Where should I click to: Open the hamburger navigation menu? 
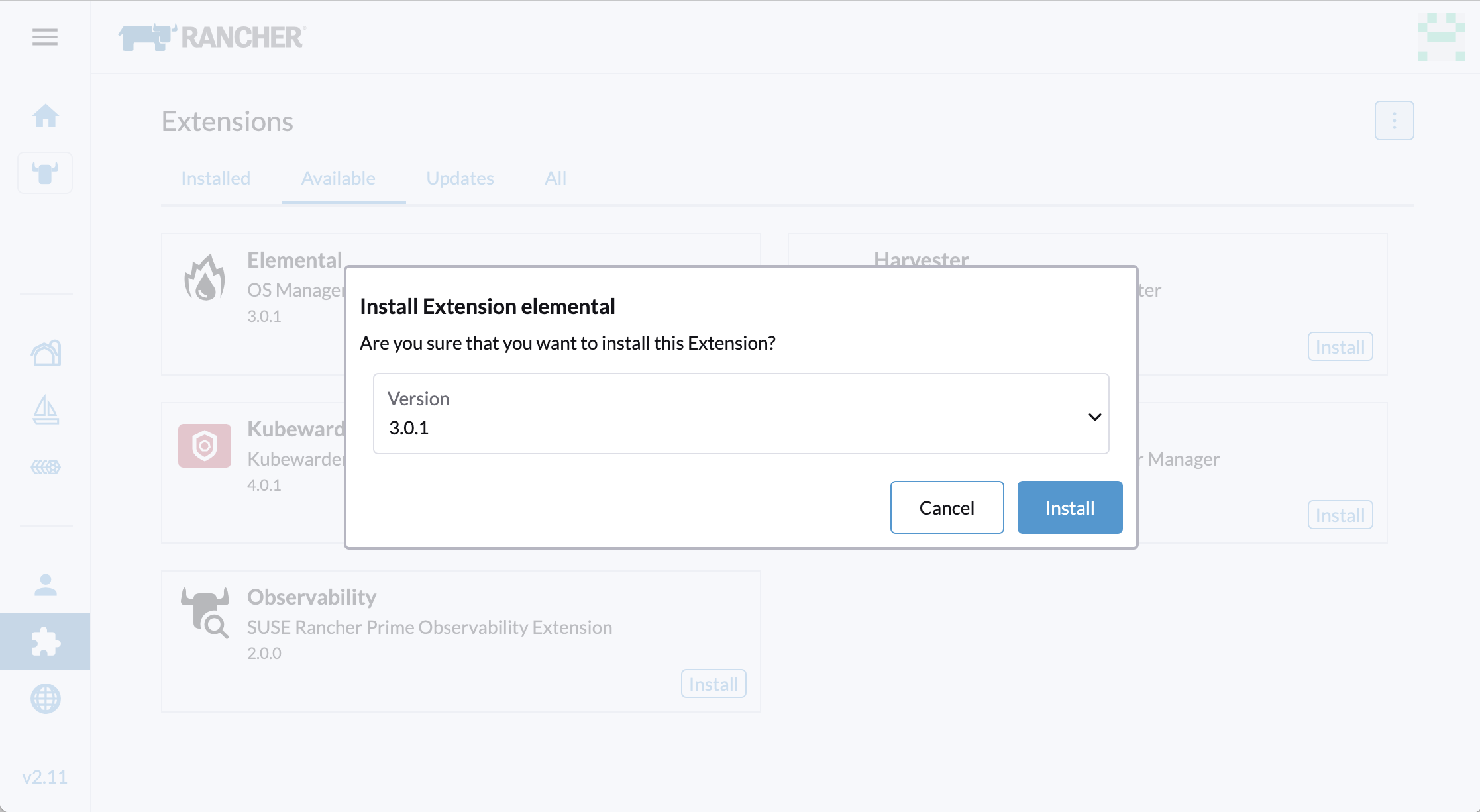click(x=45, y=37)
